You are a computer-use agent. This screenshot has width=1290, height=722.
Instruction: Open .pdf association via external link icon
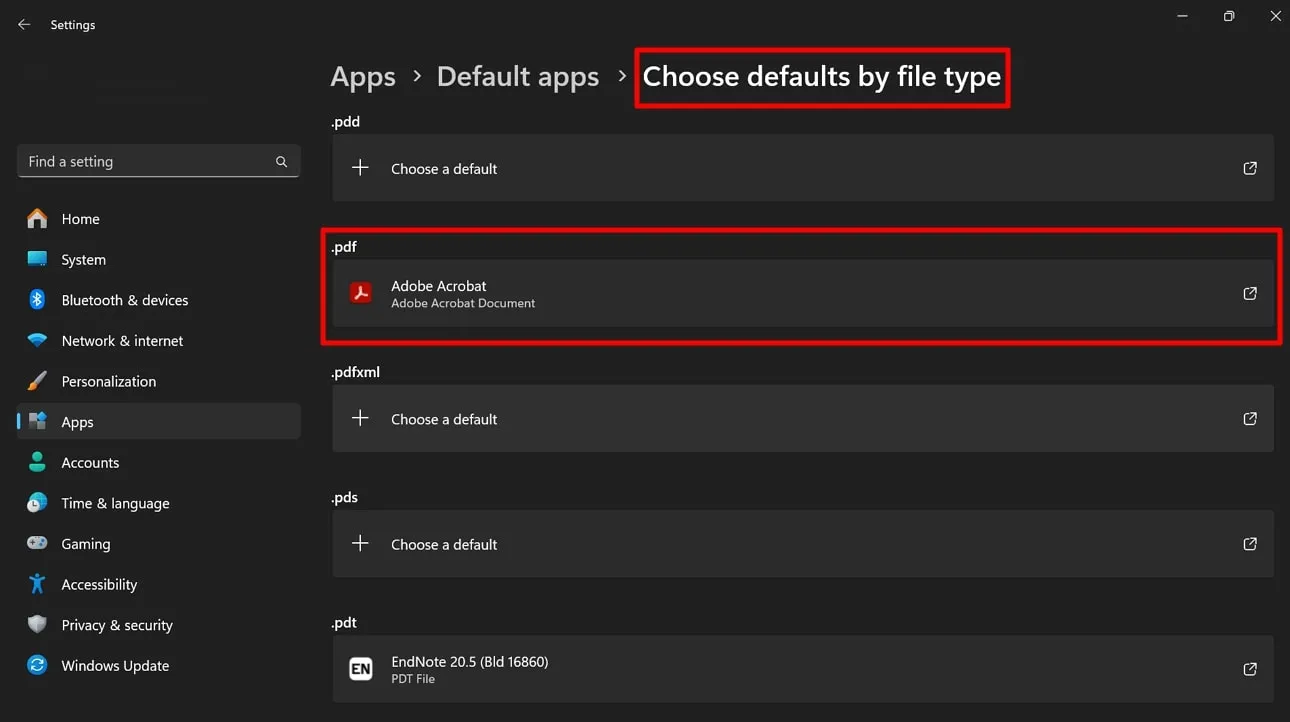(1249, 293)
